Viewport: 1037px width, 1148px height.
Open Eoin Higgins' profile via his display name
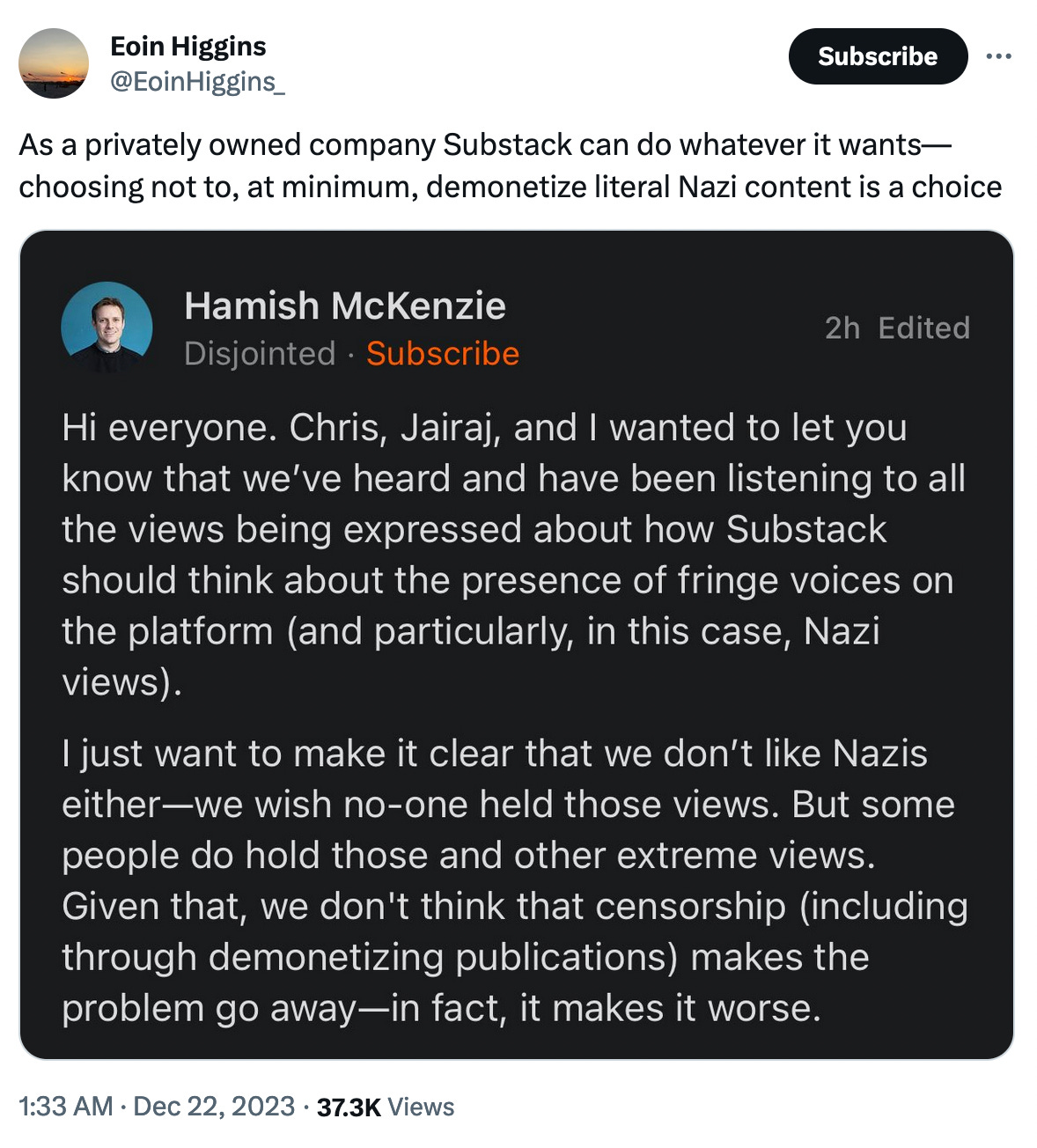point(188,46)
